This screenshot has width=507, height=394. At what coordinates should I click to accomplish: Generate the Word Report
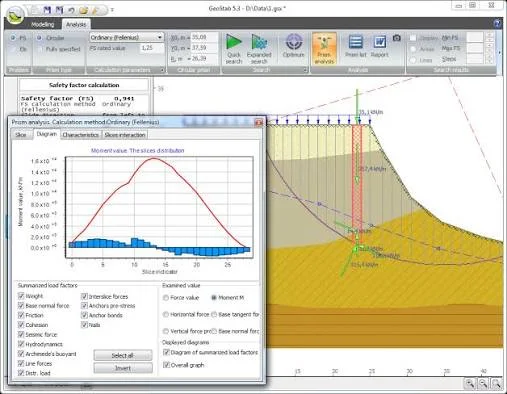click(380, 46)
